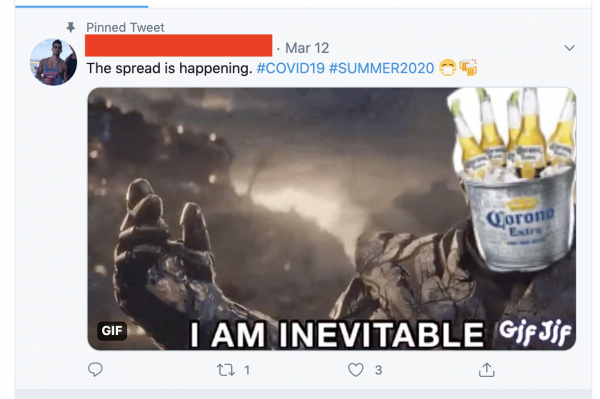Click the pushpin icon beside Pinned Tweet
This screenshot has height=399, width=600.
click(x=70, y=27)
